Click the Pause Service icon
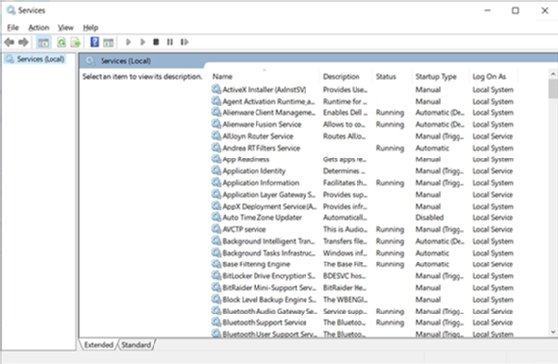This screenshot has height=364, width=558. click(x=170, y=42)
